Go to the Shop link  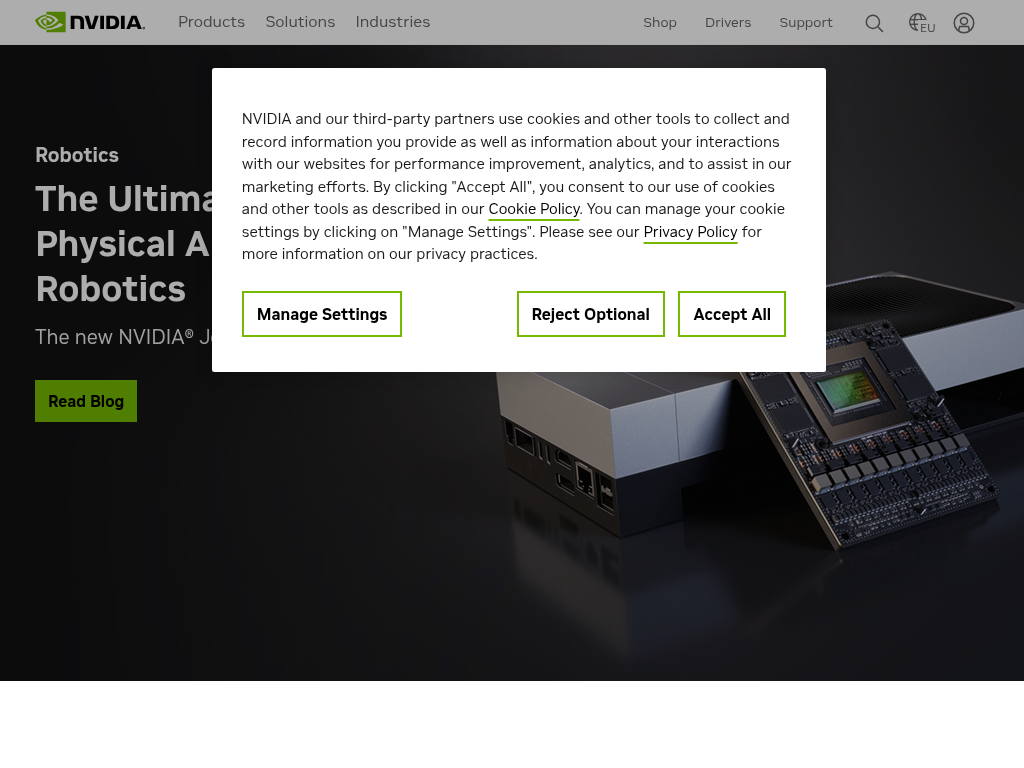tap(660, 23)
